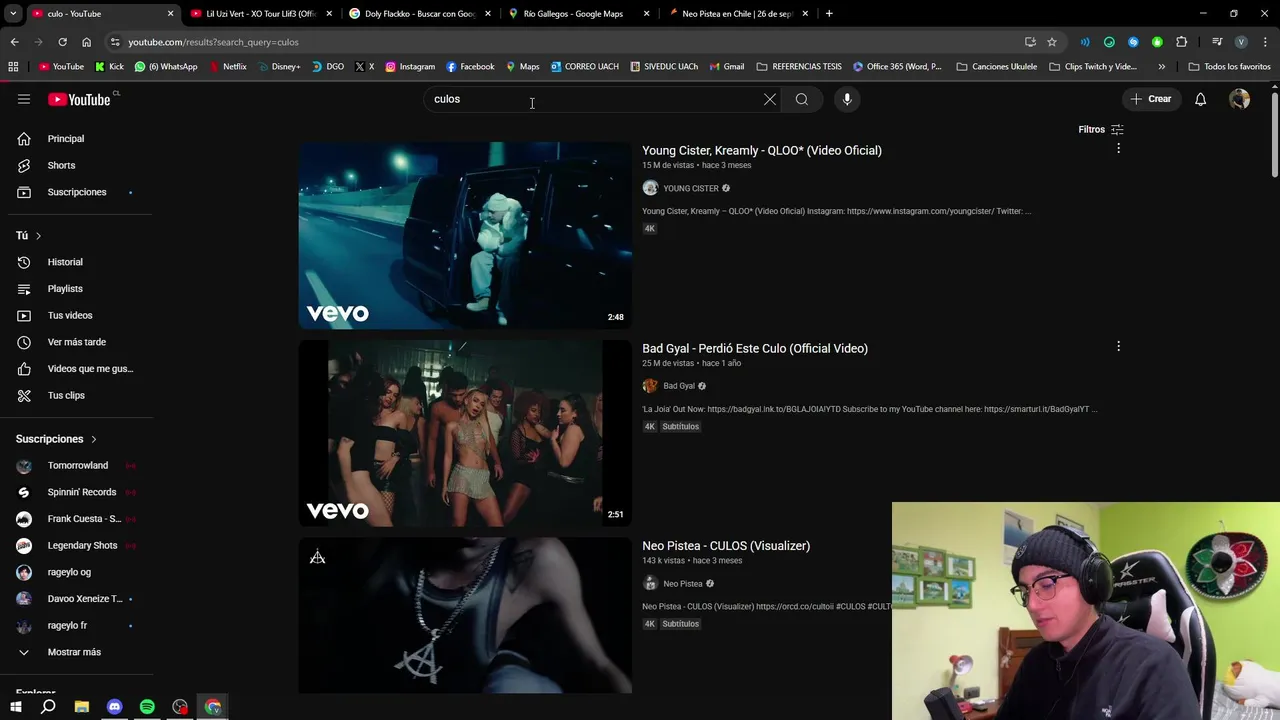Start voice search with microphone icon
The width and height of the screenshot is (1280, 720).
tap(847, 99)
